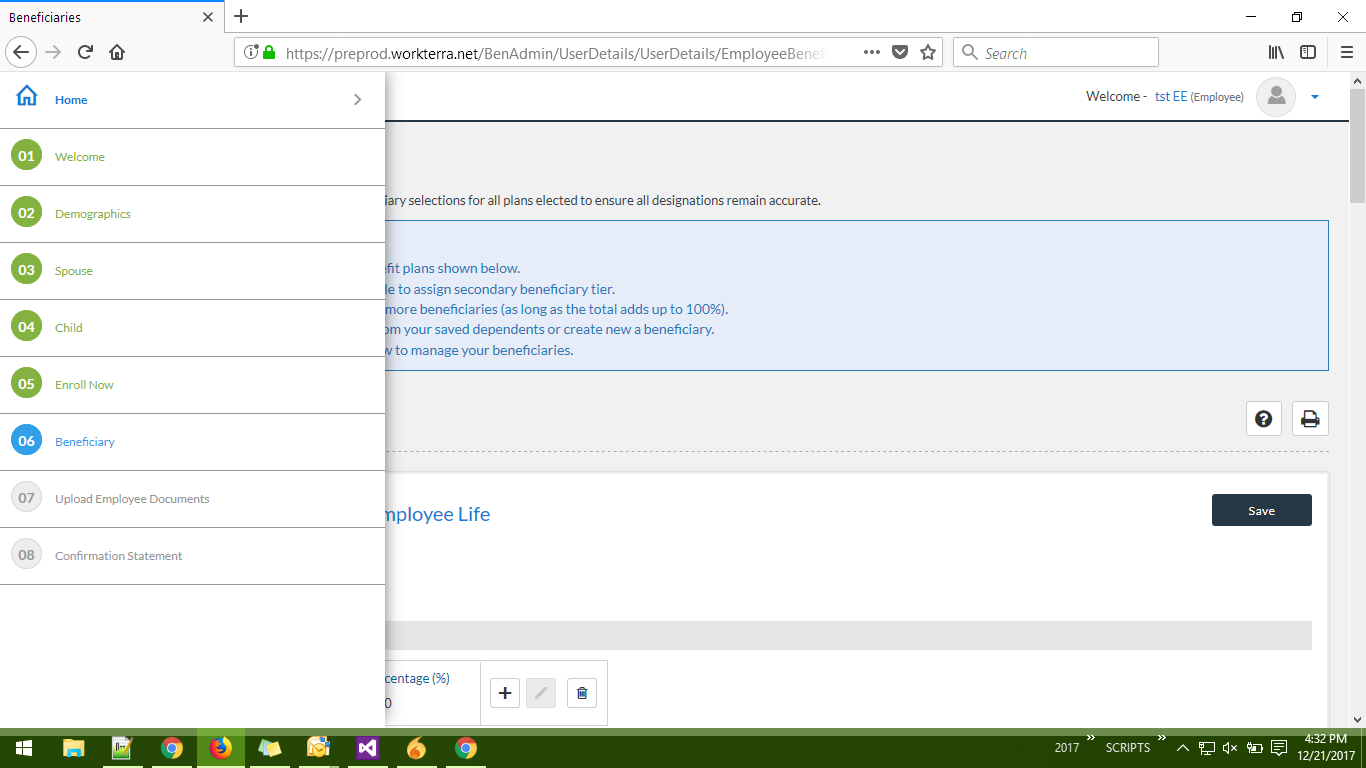Screen dimensions: 1366x768
Task: Click the page scroll-up arrow
Action: coord(1357,80)
